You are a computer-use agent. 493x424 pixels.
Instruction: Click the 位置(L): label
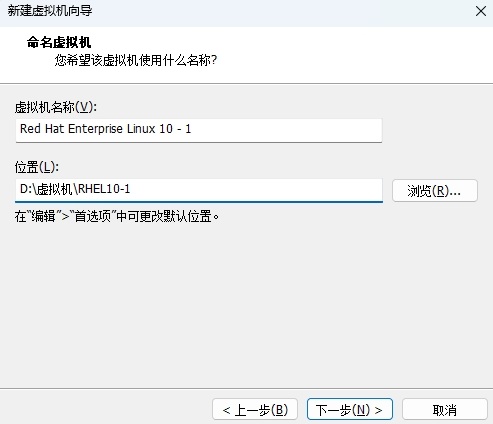click(x=37, y=167)
